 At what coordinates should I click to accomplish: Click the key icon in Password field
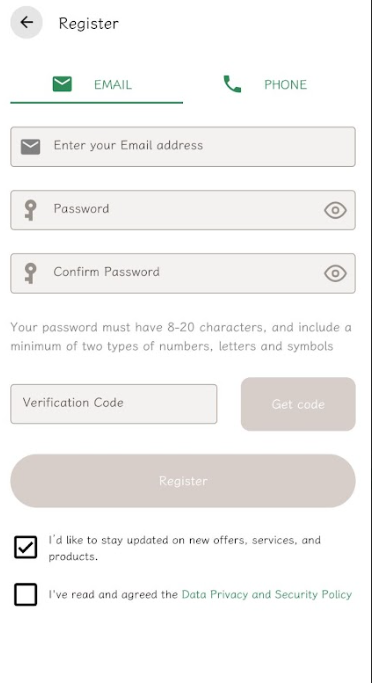[30, 210]
